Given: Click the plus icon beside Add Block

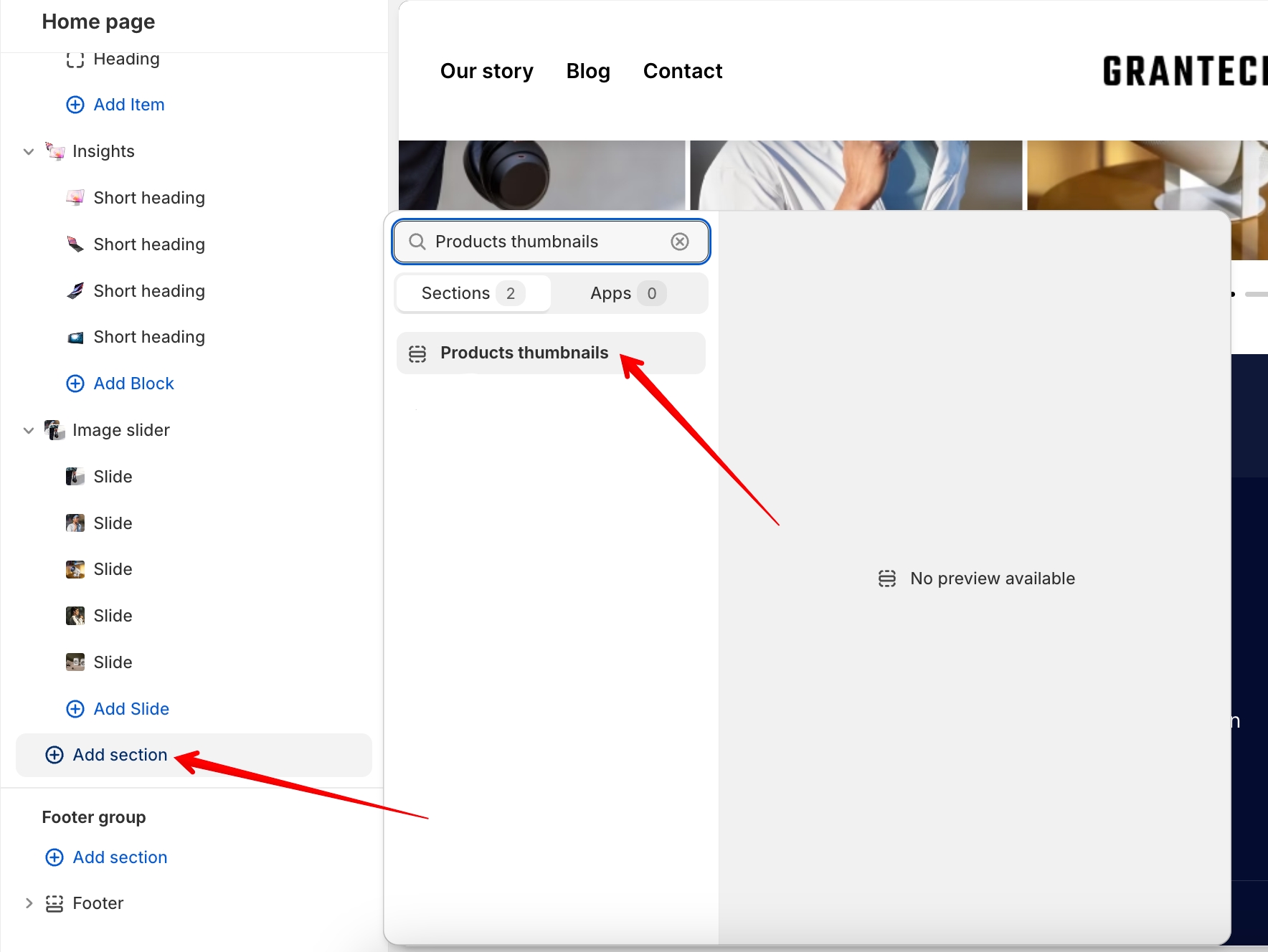Looking at the screenshot, I should click(75, 384).
